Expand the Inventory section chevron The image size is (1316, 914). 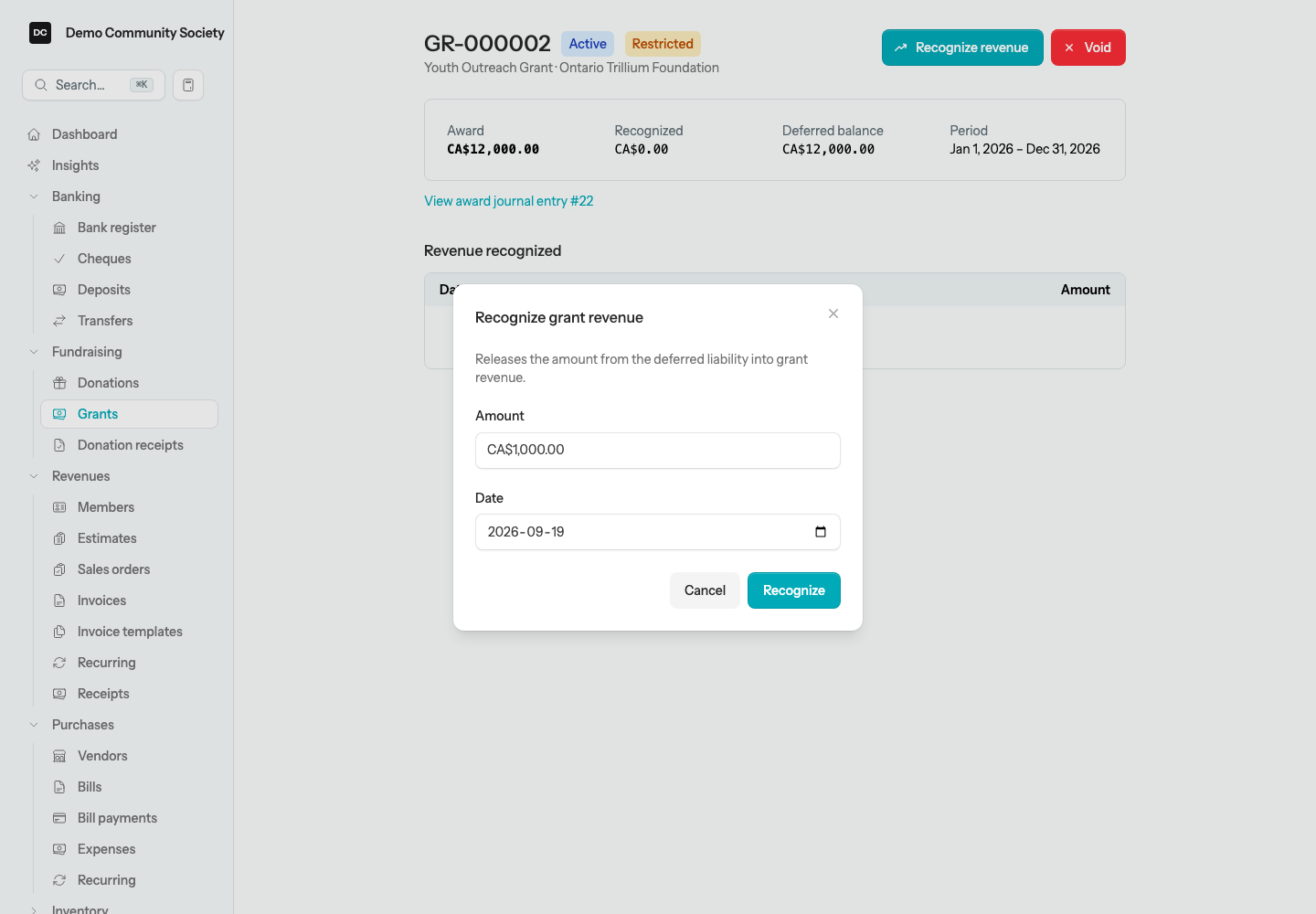point(34,910)
